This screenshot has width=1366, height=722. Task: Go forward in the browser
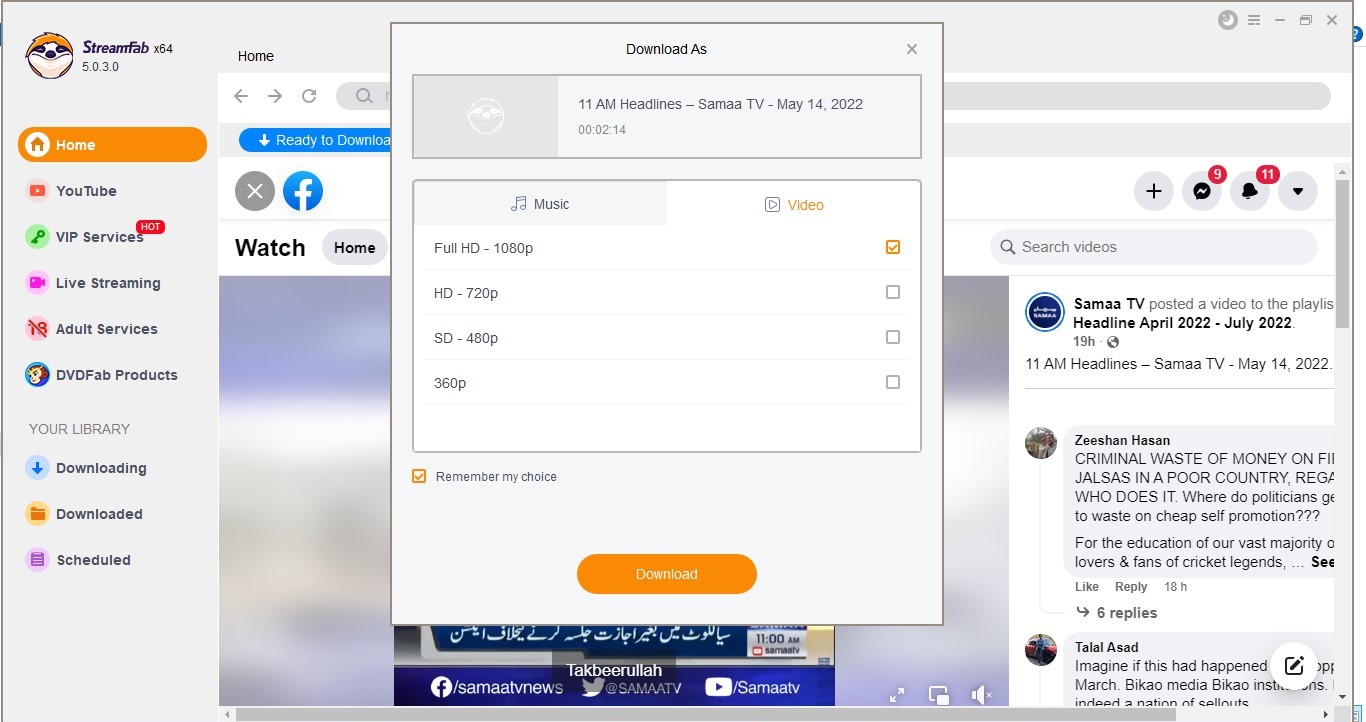[x=275, y=96]
